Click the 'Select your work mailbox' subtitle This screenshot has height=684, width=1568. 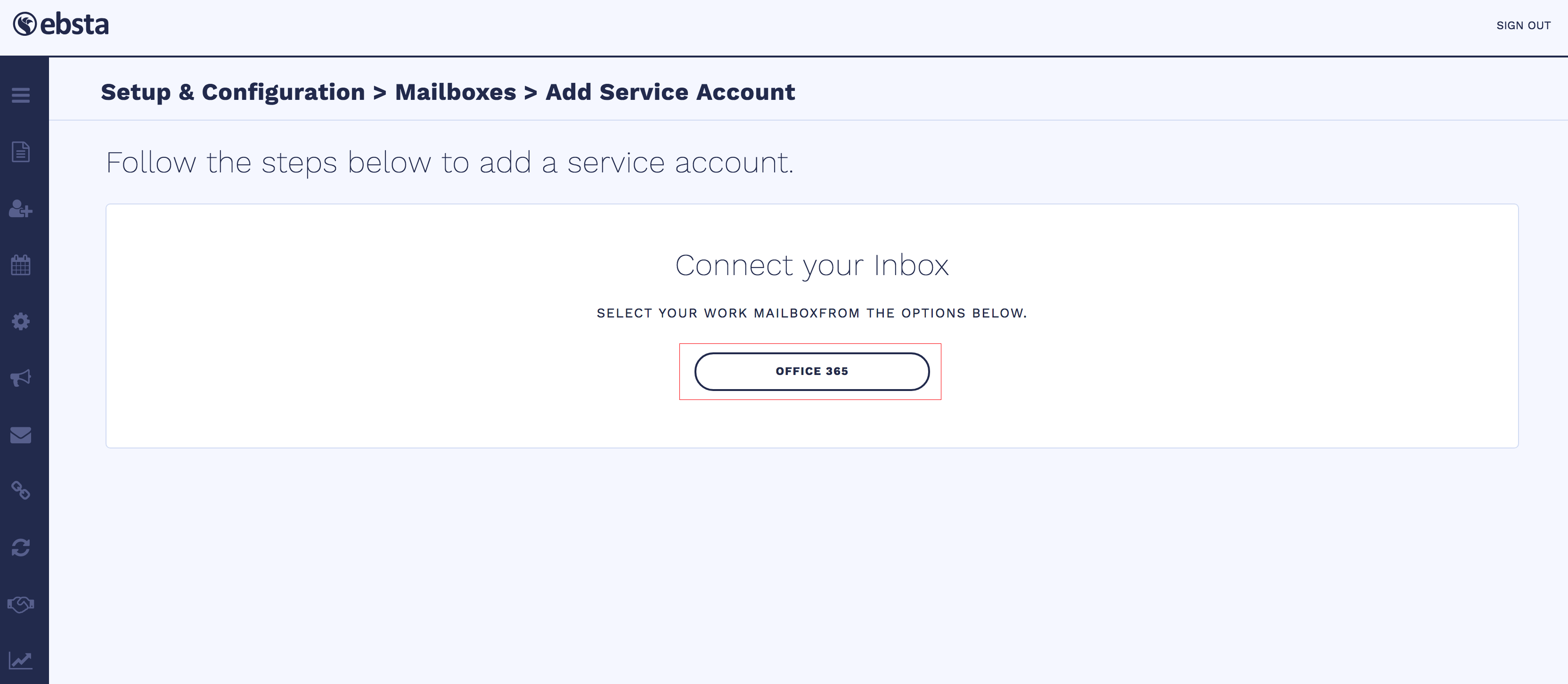tap(811, 313)
